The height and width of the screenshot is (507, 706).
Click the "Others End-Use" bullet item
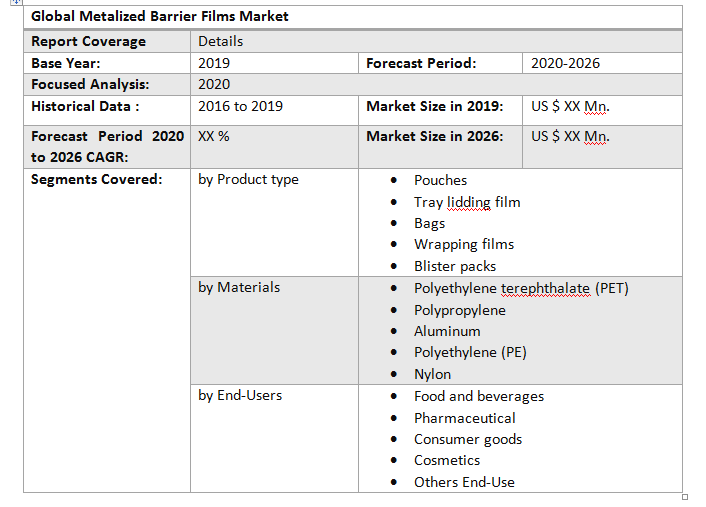point(464,482)
